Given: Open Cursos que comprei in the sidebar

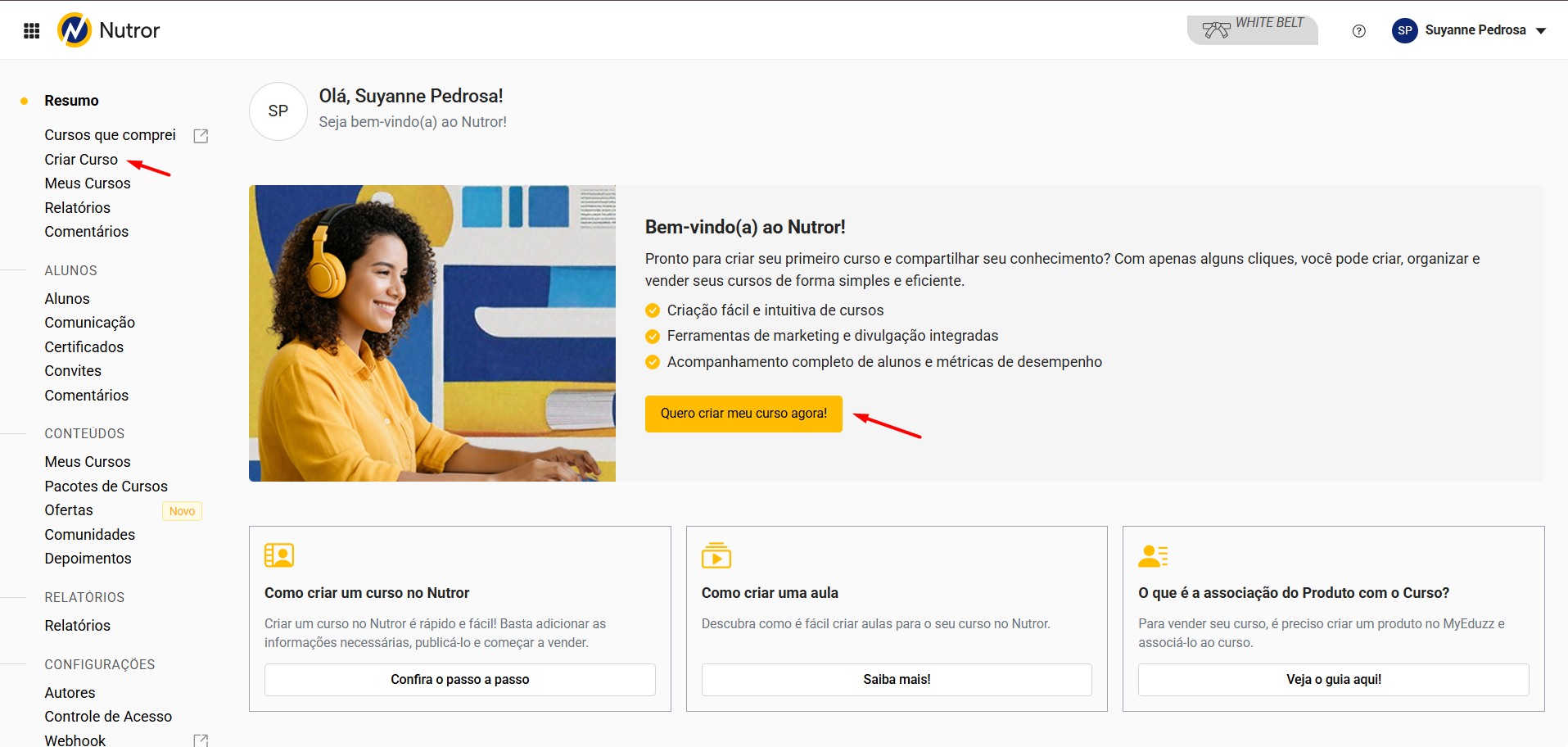Looking at the screenshot, I should [111, 135].
